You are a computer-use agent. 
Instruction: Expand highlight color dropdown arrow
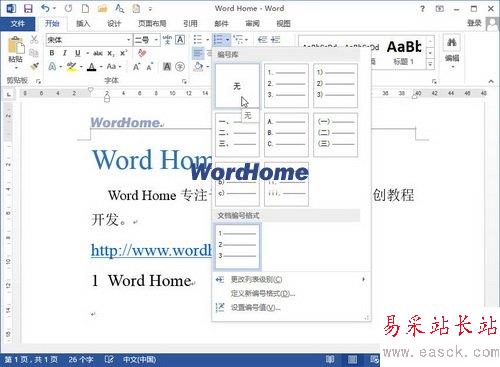(x=81, y=67)
